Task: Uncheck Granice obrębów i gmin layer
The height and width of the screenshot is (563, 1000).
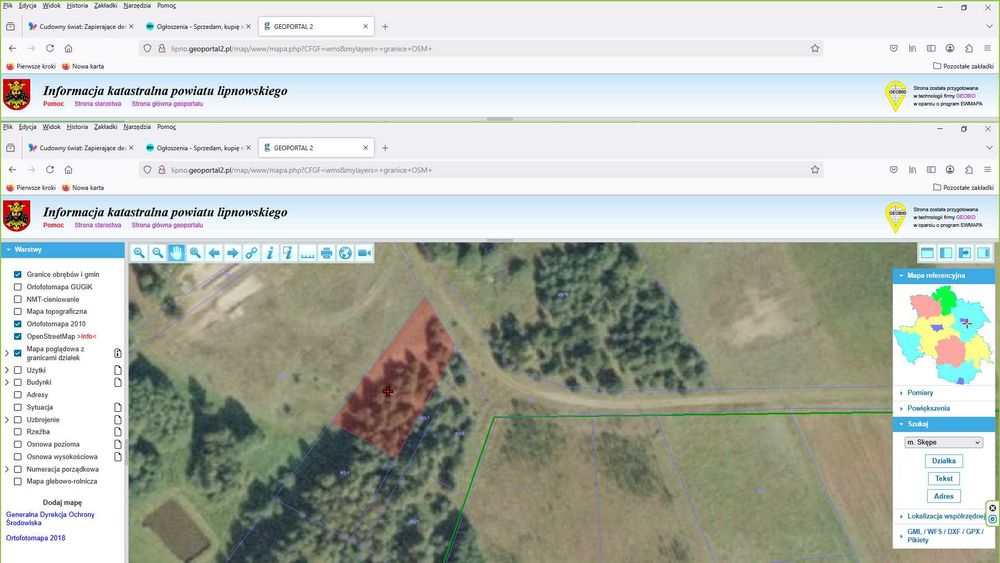Action: click(18, 274)
